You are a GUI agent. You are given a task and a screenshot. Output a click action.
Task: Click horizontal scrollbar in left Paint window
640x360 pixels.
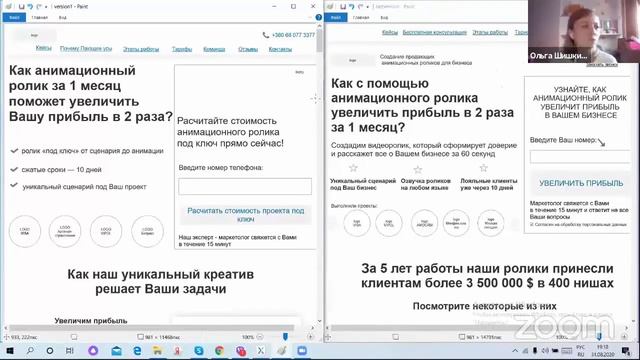151,328
